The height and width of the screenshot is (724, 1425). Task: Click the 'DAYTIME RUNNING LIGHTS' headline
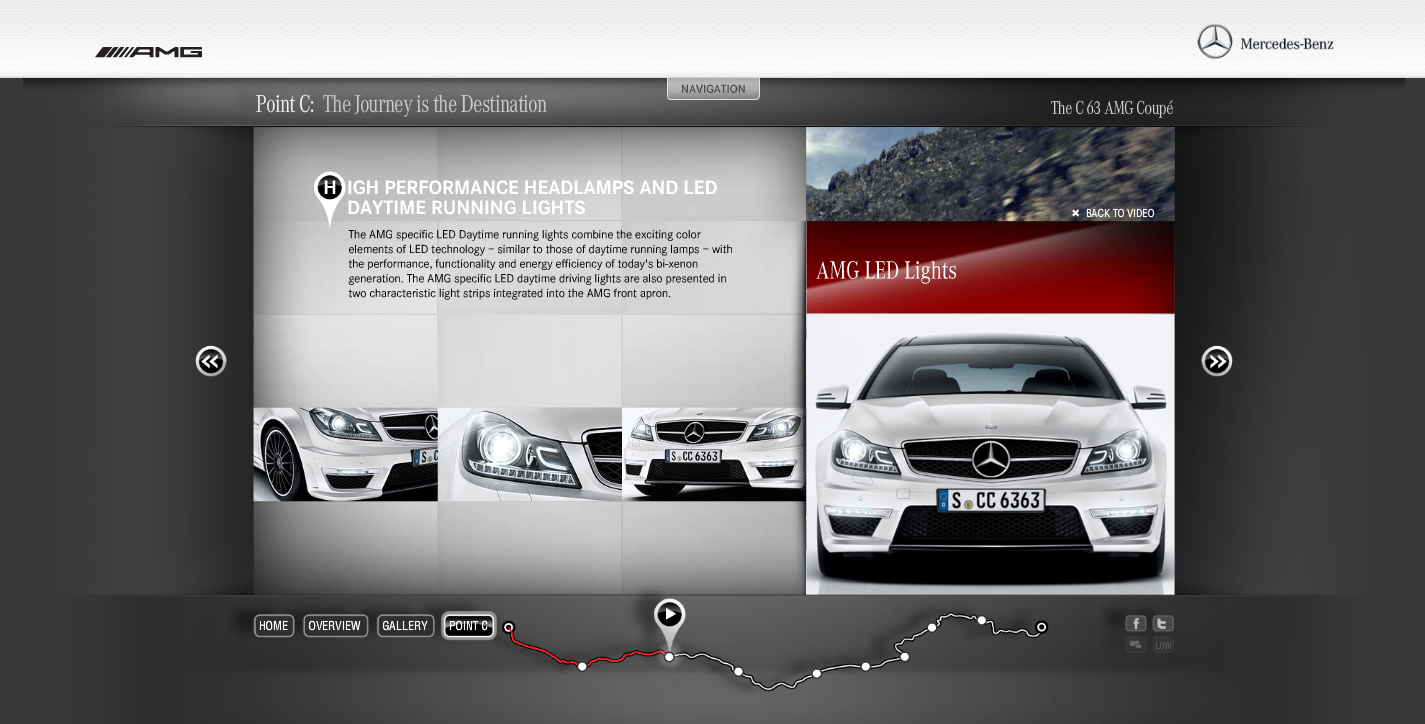(x=466, y=208)
